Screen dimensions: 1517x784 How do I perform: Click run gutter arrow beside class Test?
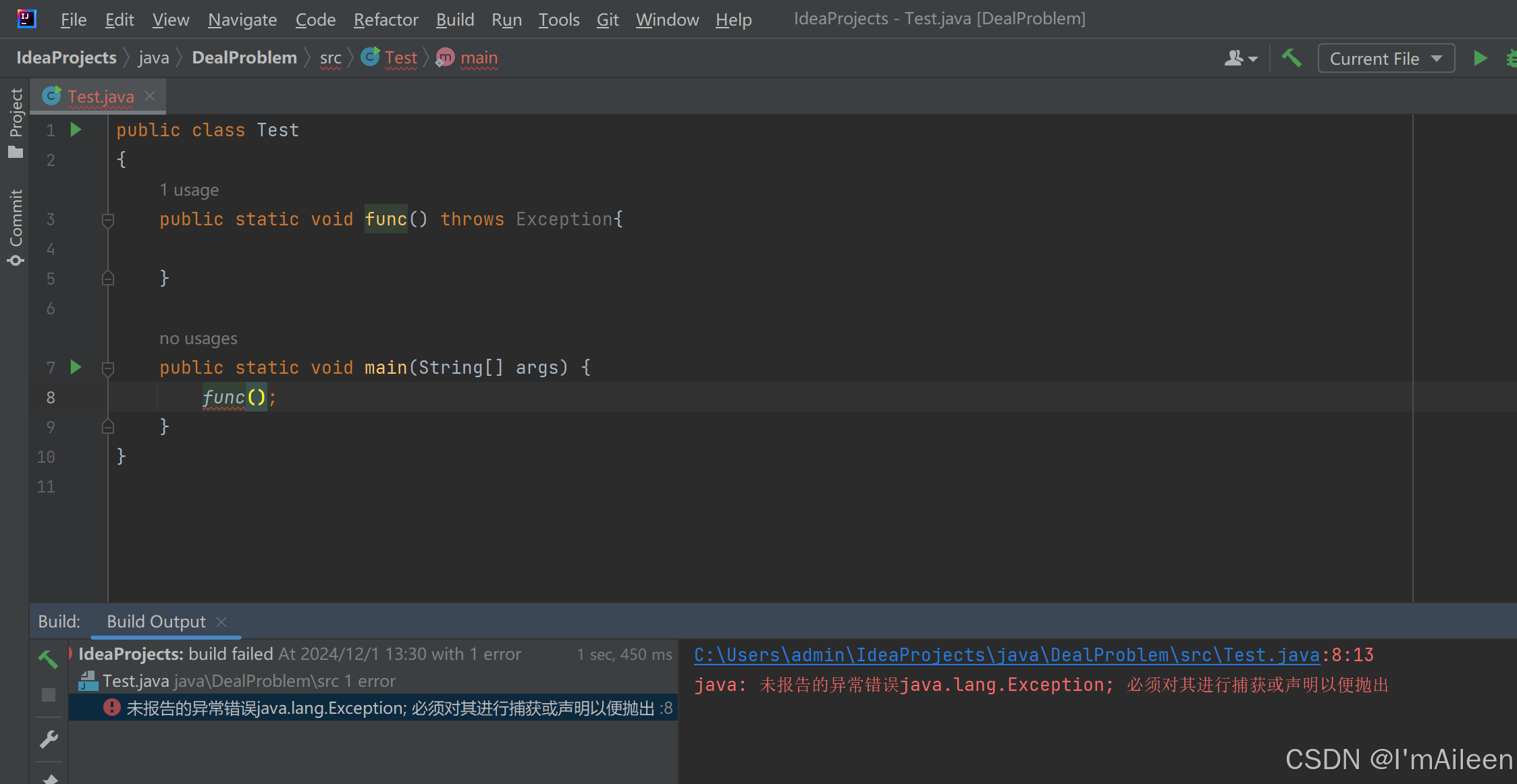76,130
